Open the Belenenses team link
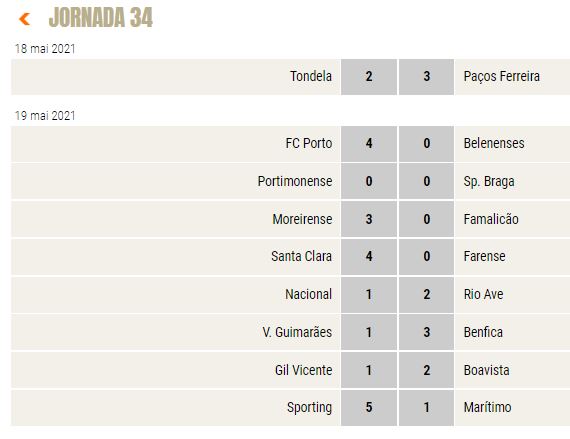The image size is (570, 439). (x=494, y=143)
